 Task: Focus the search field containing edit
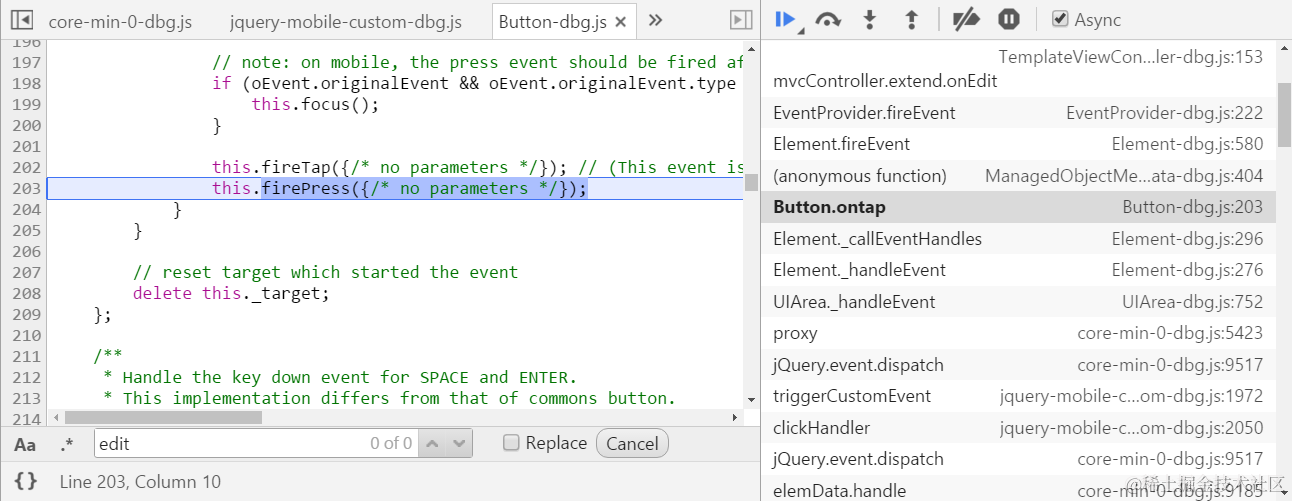[255, 443]
